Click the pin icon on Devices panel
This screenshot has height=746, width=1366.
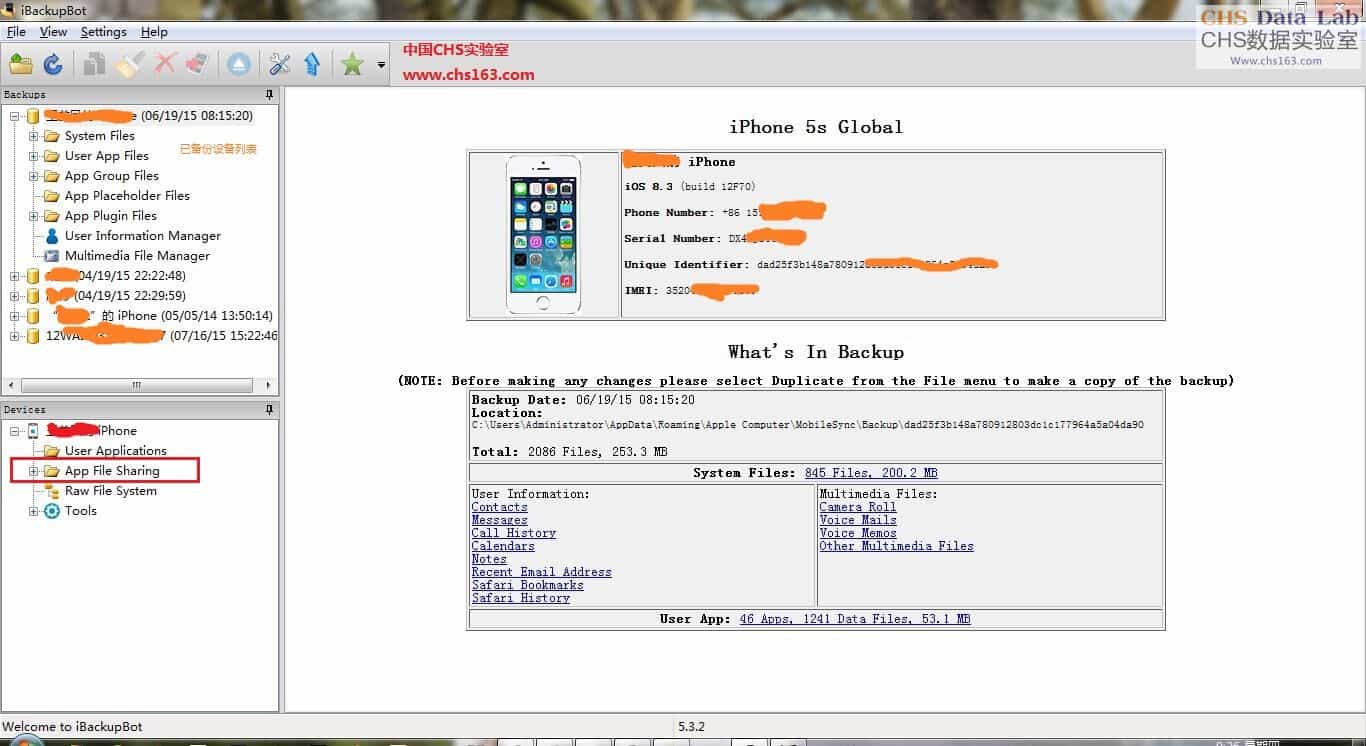click(269, 410)
